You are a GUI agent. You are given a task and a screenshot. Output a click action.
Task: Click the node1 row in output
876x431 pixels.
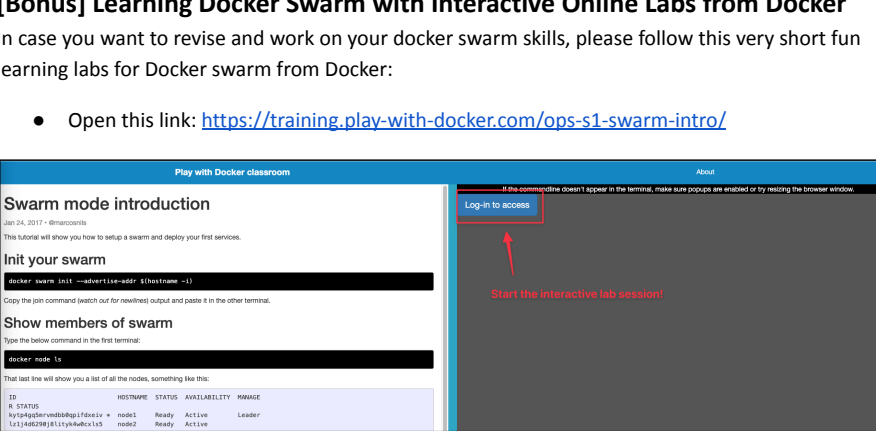click(x=134, y=415)
